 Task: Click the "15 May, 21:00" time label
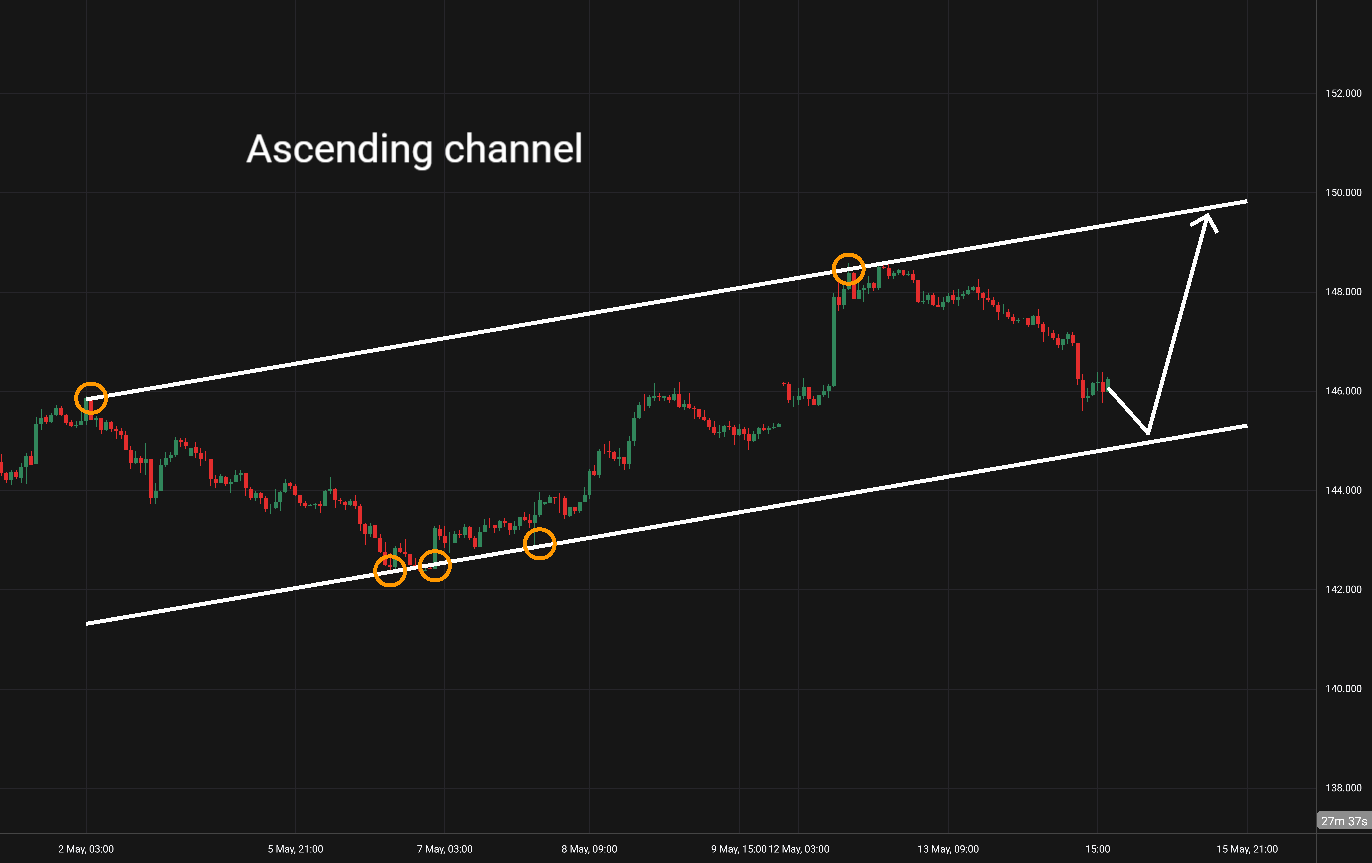[1247, 849]
